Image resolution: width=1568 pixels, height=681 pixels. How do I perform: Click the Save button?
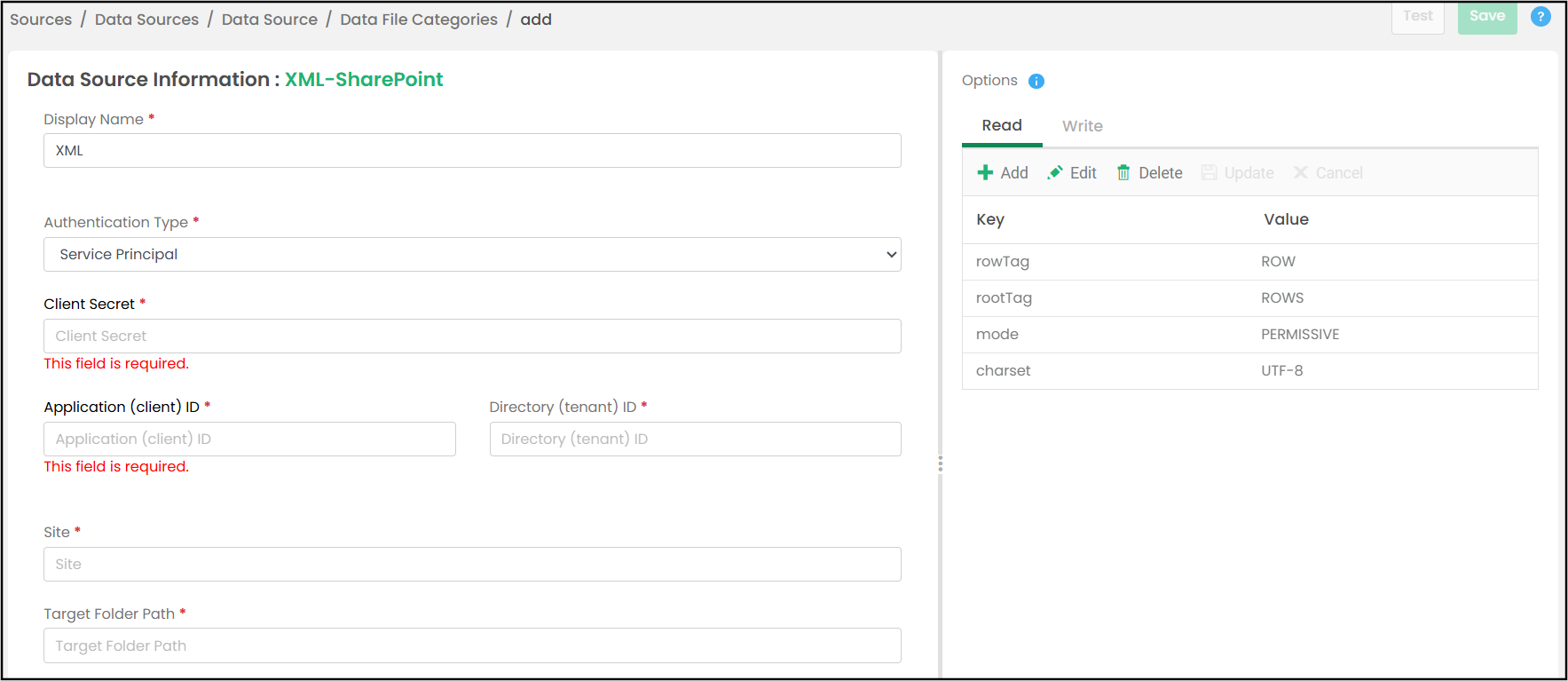pyautogui.click(x=1487, y=16)
